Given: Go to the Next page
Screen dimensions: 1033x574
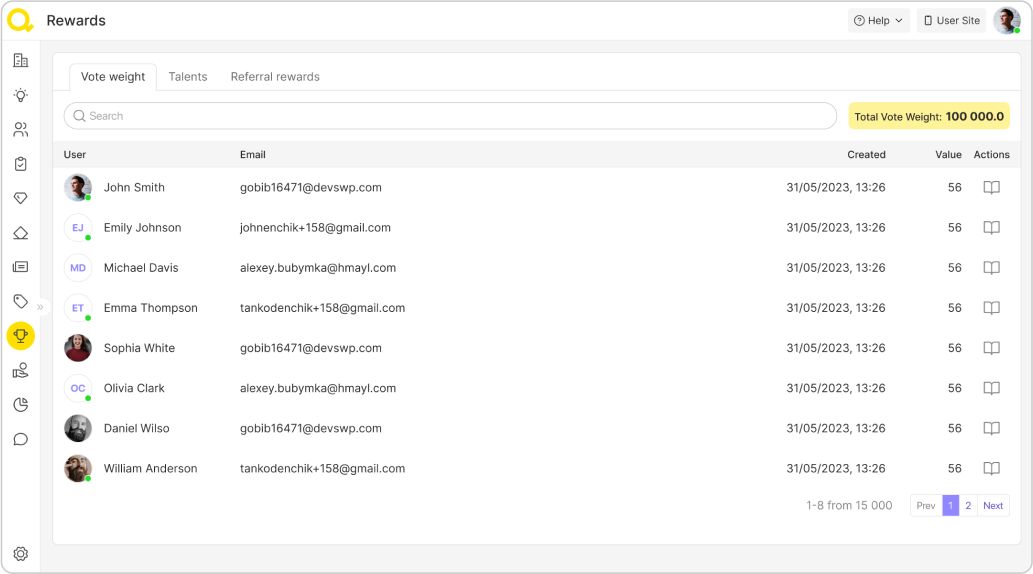Looking at the screenshot, I should point(993,506).
